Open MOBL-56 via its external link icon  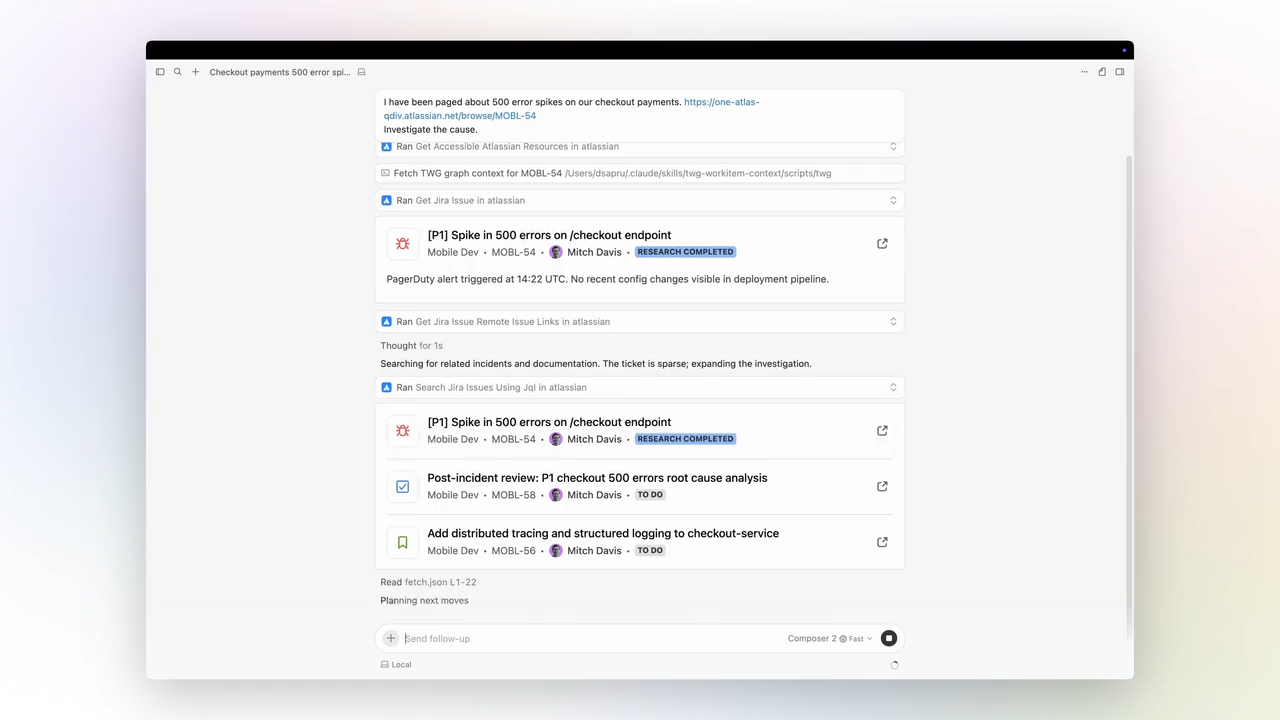pyautogui.click(x=882, y=542)
